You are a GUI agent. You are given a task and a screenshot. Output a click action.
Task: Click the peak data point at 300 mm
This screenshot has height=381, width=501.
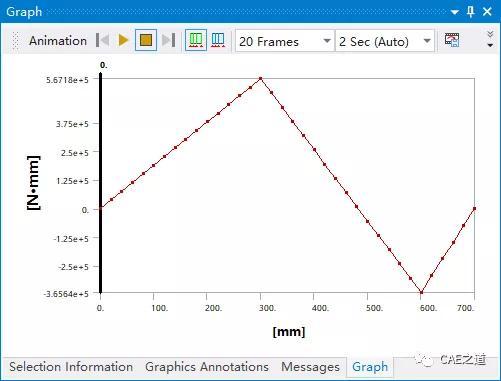coord(261,79)
